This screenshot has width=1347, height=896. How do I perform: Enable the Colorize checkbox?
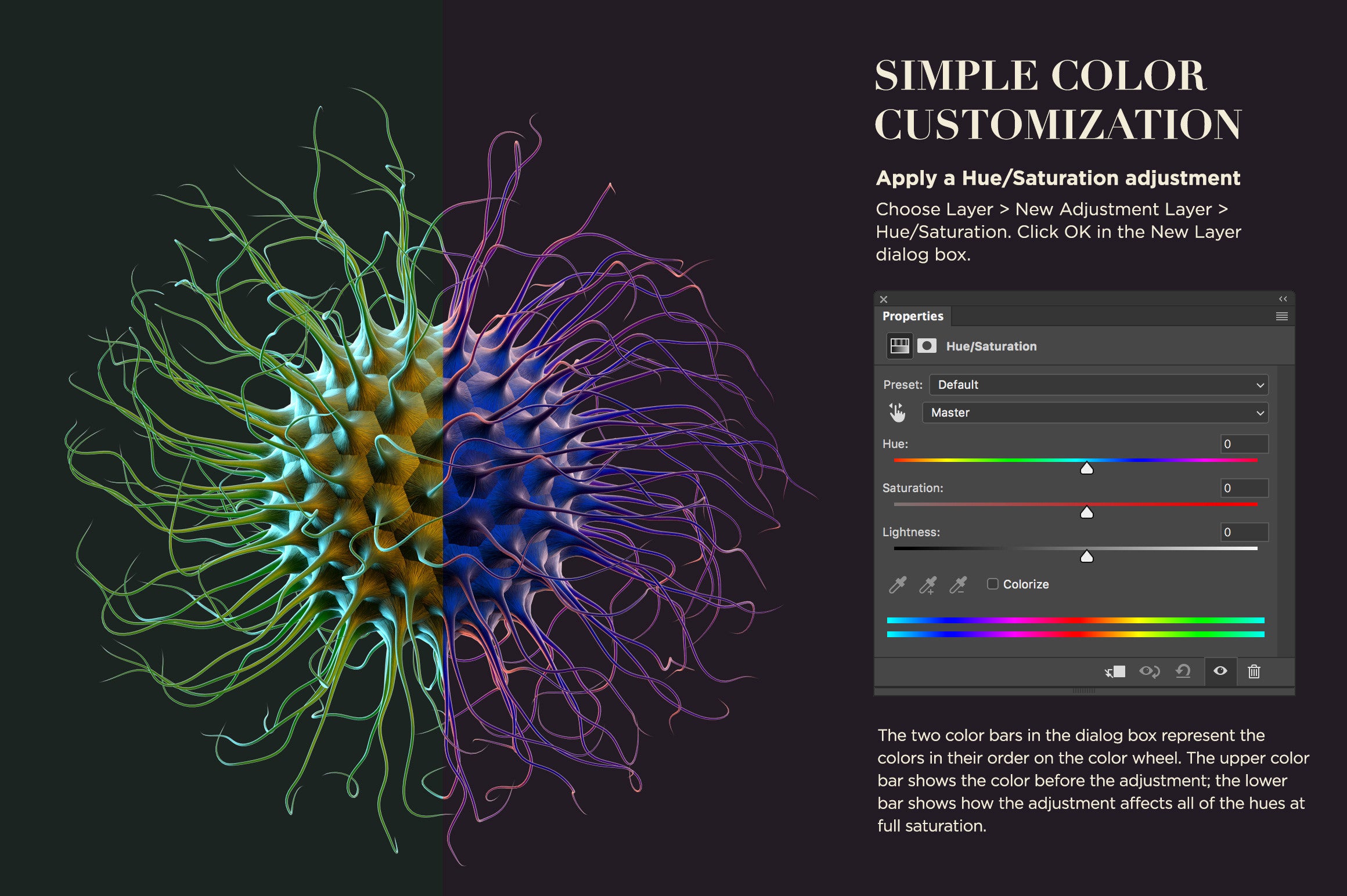(x=993, y=584)
